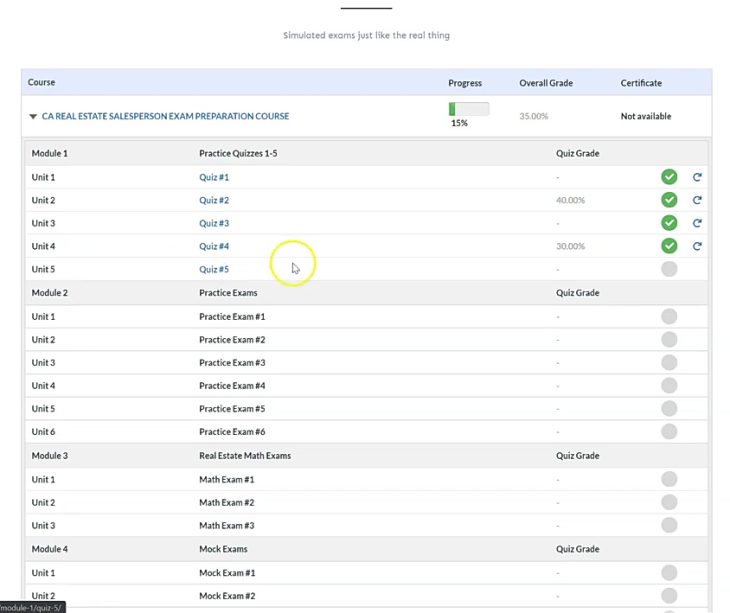730x613 pixels.
Task: Collapse the course using the triangle arrow
Action: (x=33, y=117)
